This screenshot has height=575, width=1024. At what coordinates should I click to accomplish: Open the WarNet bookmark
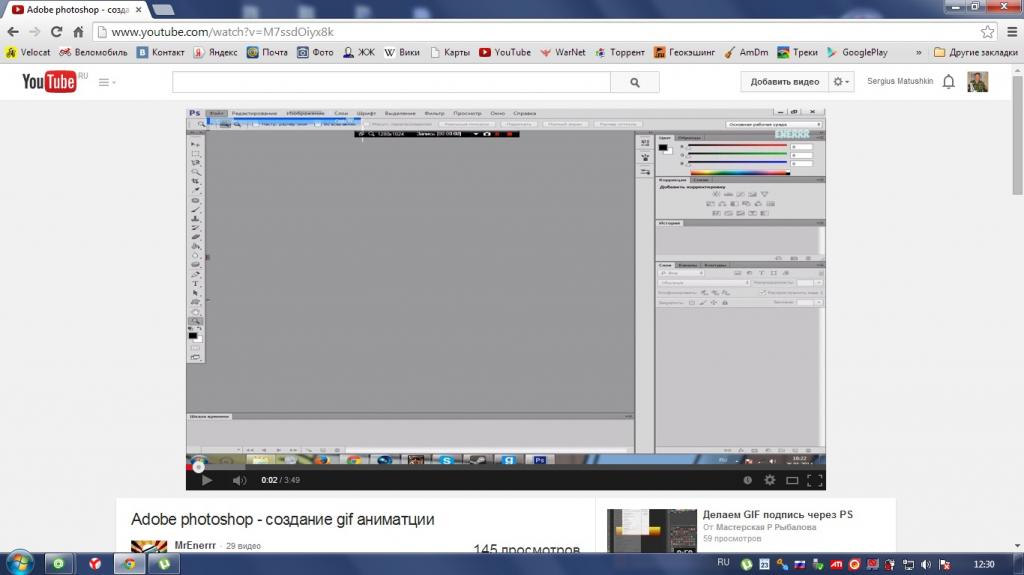click(563, 52)
